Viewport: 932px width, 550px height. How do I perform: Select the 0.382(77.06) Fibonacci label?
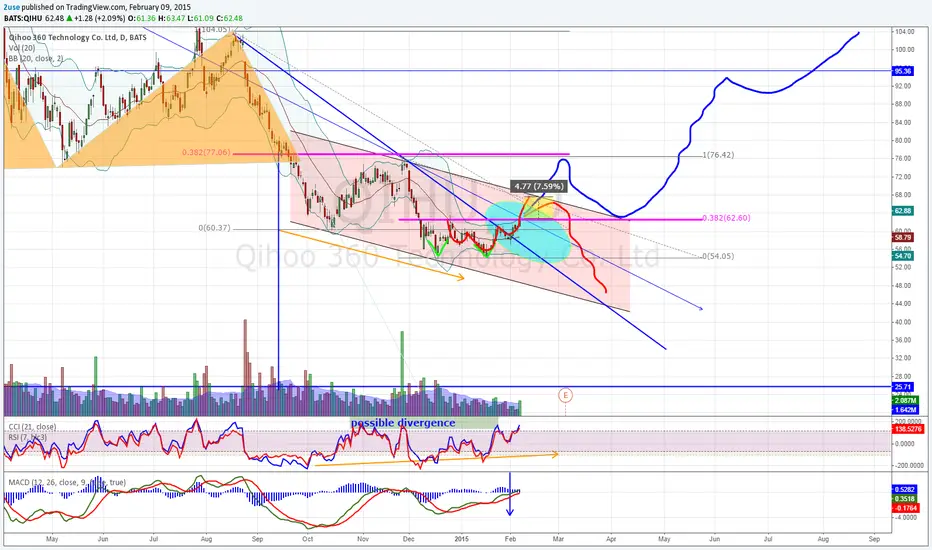point(206,153)
